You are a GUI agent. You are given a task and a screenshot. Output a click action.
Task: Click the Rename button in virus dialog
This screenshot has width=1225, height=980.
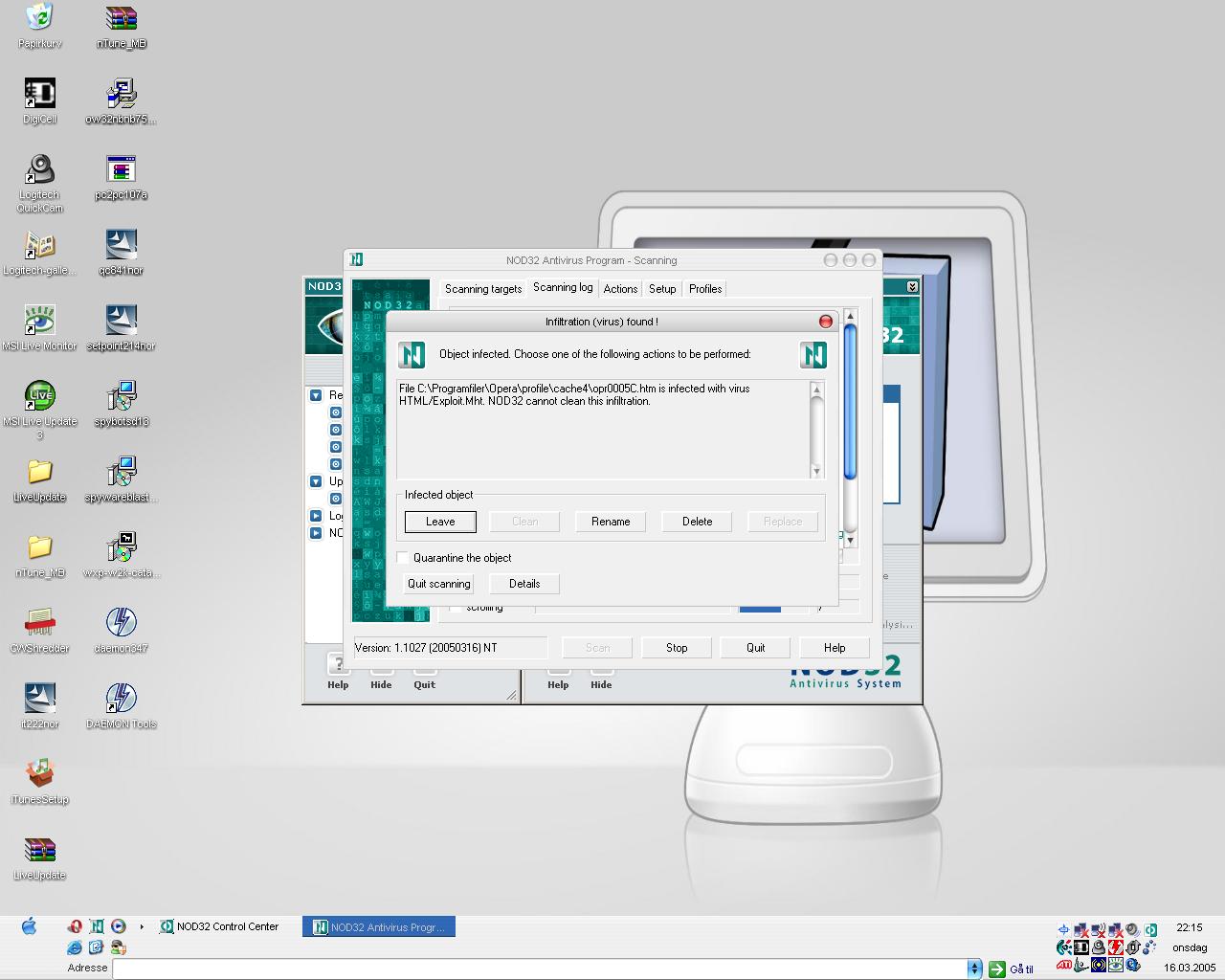coord(611,522)
